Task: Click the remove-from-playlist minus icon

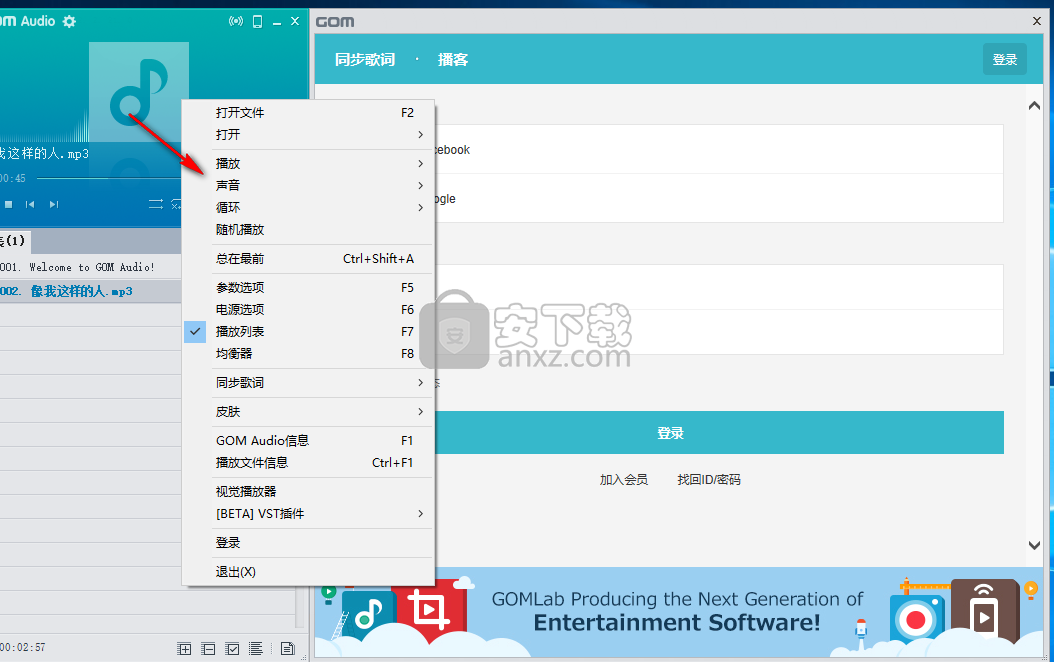Action: tap(208, 648)
